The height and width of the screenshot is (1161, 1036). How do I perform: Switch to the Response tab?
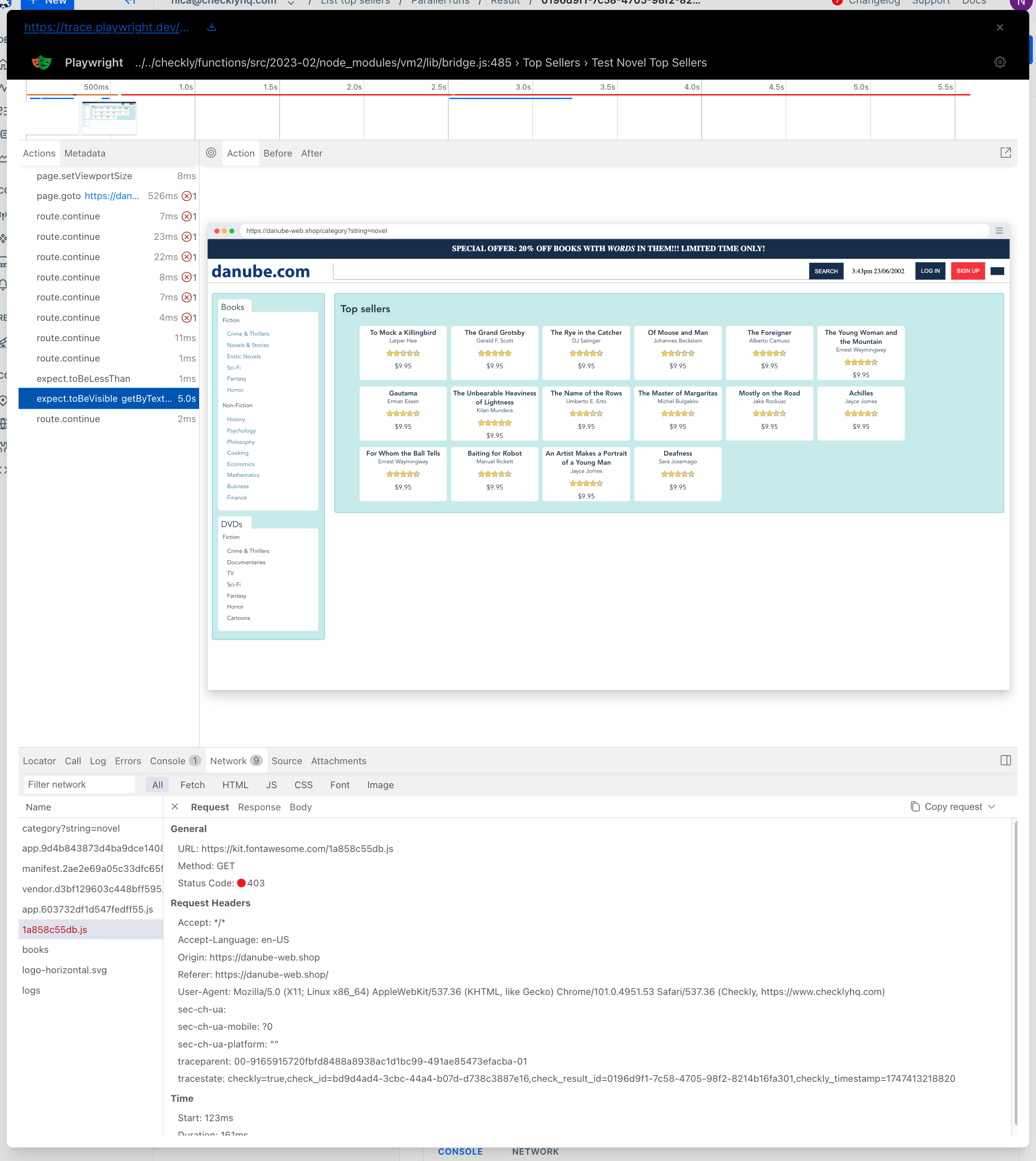[259, 807]
